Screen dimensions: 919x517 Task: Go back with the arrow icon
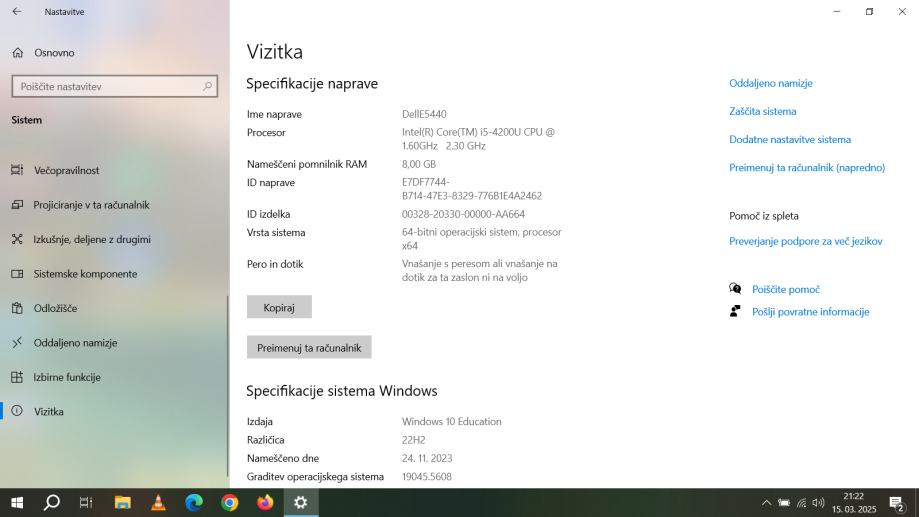[x=16, y=11]
